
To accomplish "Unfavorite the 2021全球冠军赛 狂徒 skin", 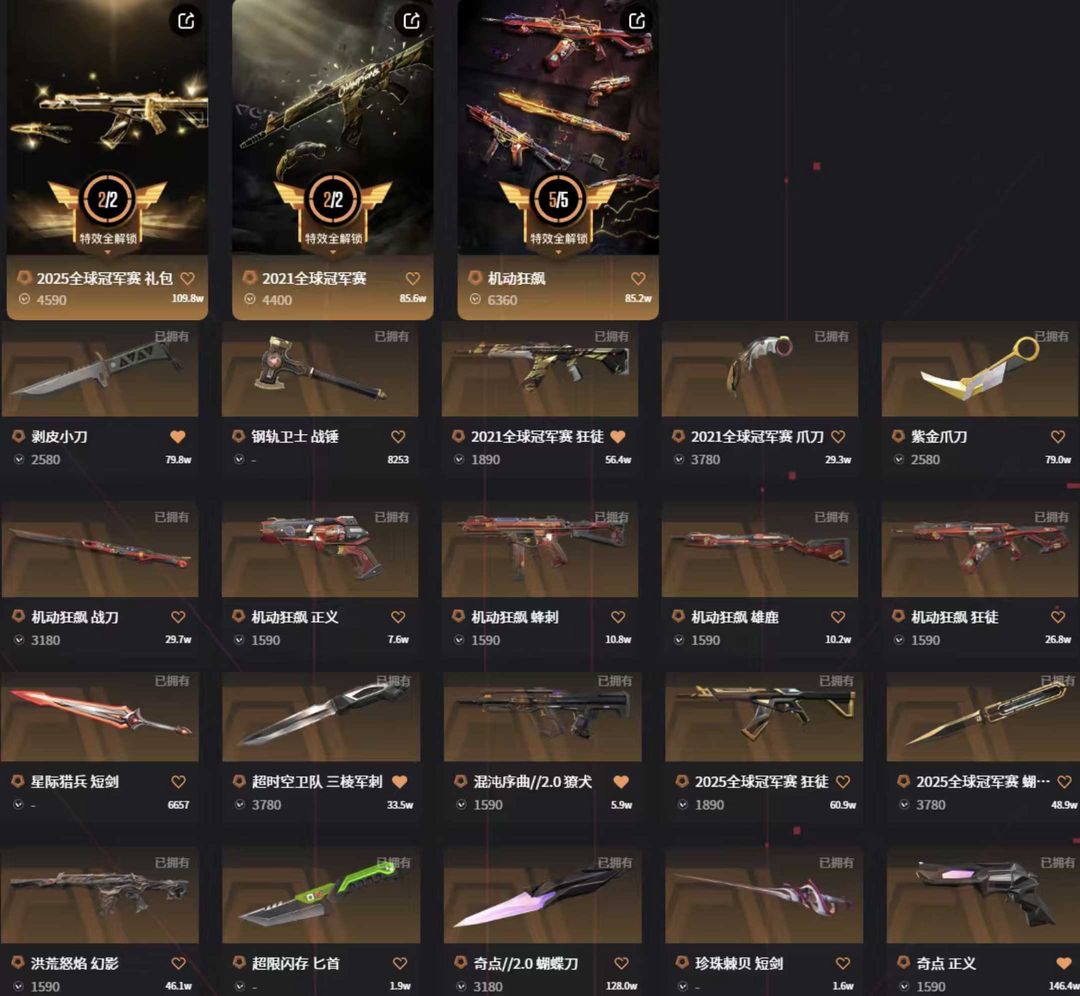I will click(x=618, y=437).
